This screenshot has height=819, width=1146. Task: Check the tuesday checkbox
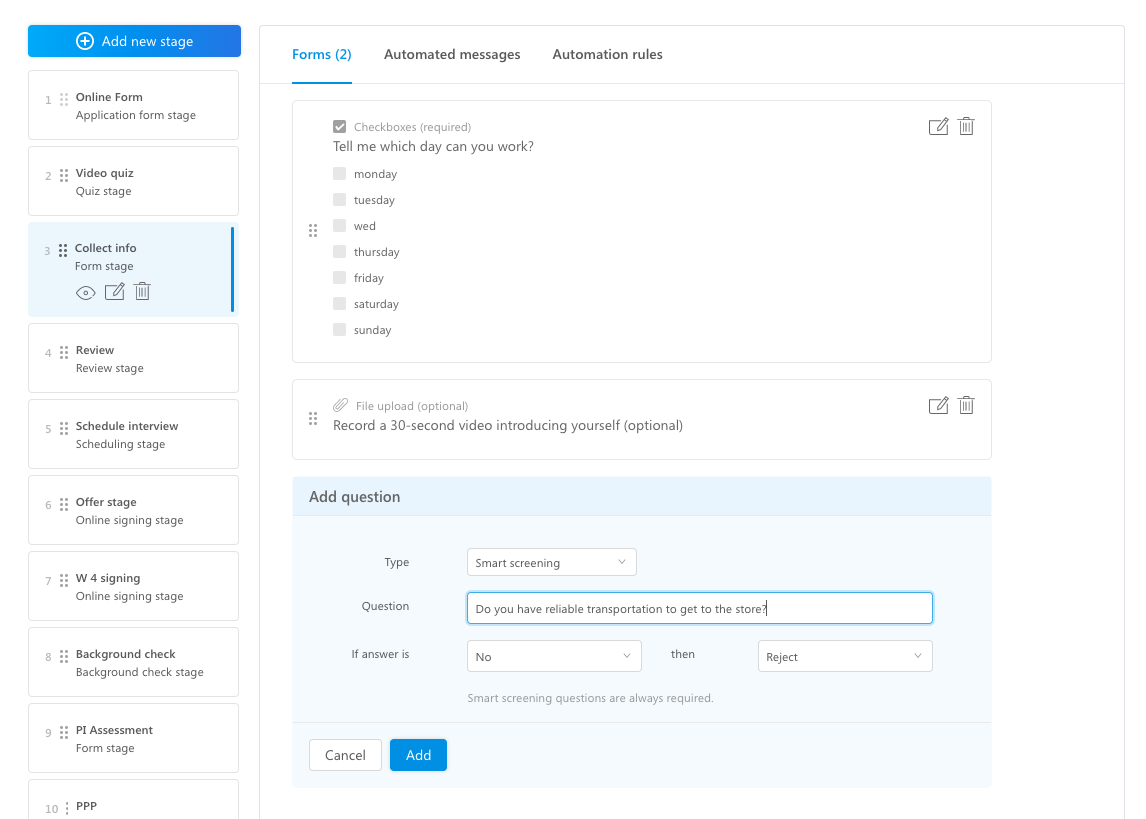pyautogui.click(x=339, y=199)
